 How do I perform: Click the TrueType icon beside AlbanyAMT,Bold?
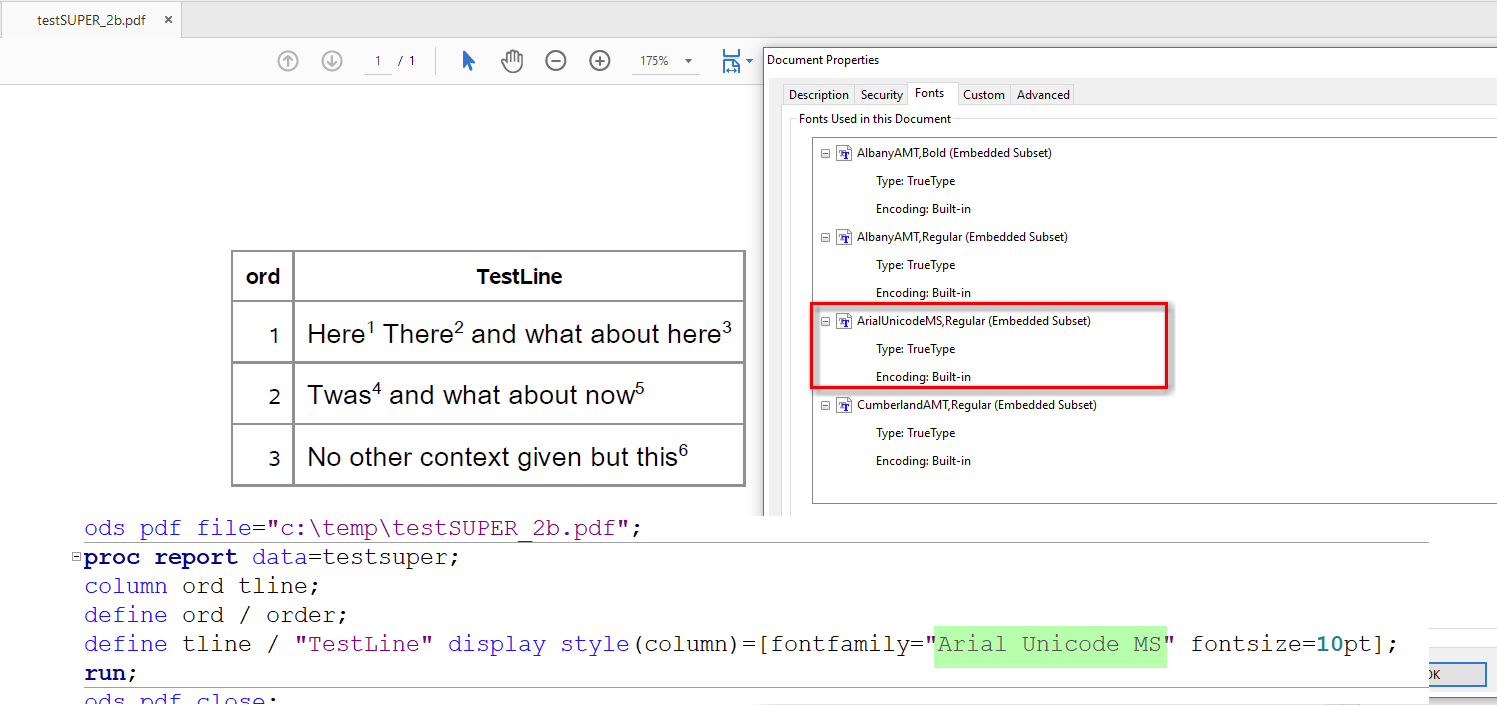pos(844,152)
